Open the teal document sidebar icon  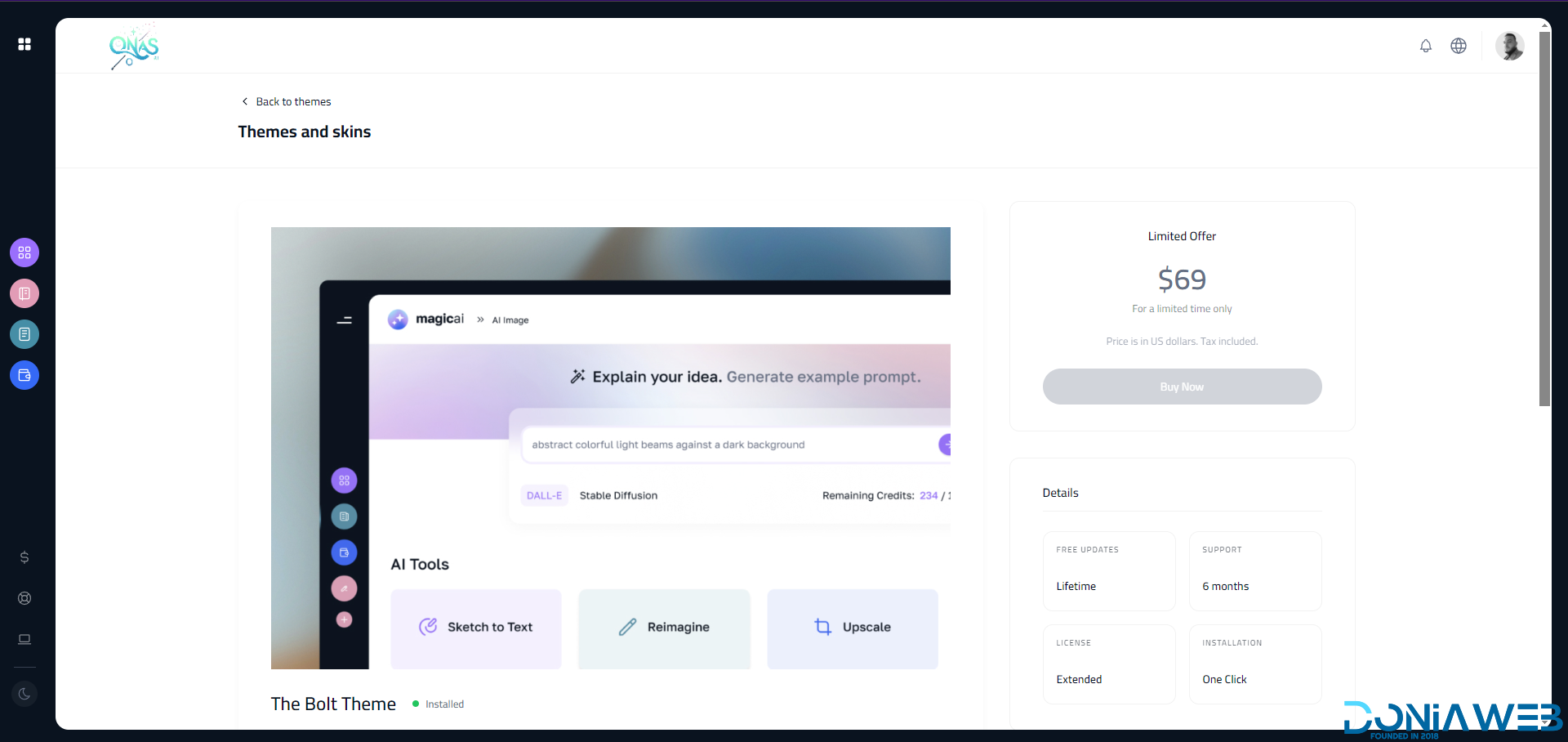point(24,334)
